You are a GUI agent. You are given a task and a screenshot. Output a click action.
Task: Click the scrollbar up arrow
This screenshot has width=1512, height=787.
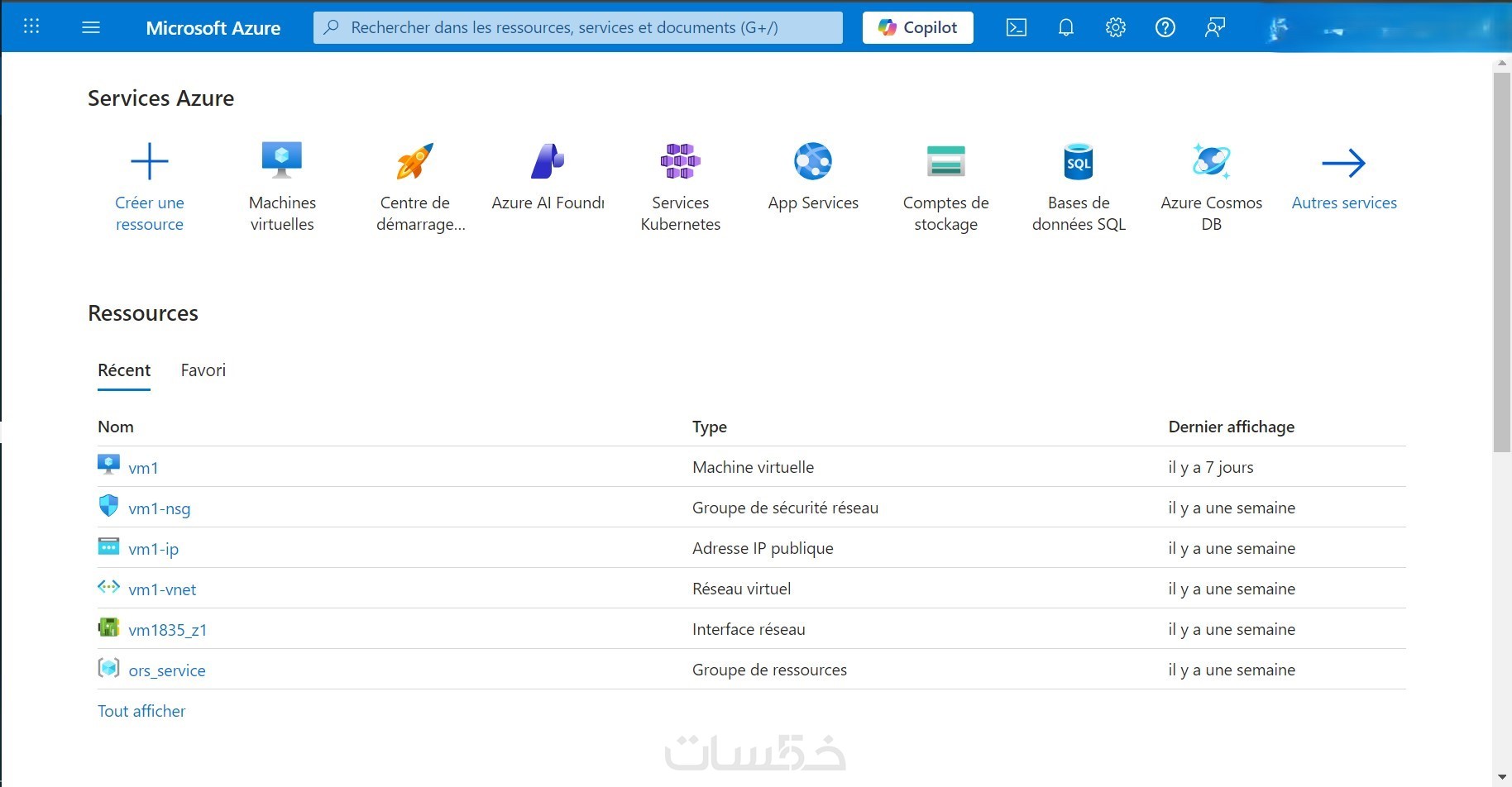1502,63
